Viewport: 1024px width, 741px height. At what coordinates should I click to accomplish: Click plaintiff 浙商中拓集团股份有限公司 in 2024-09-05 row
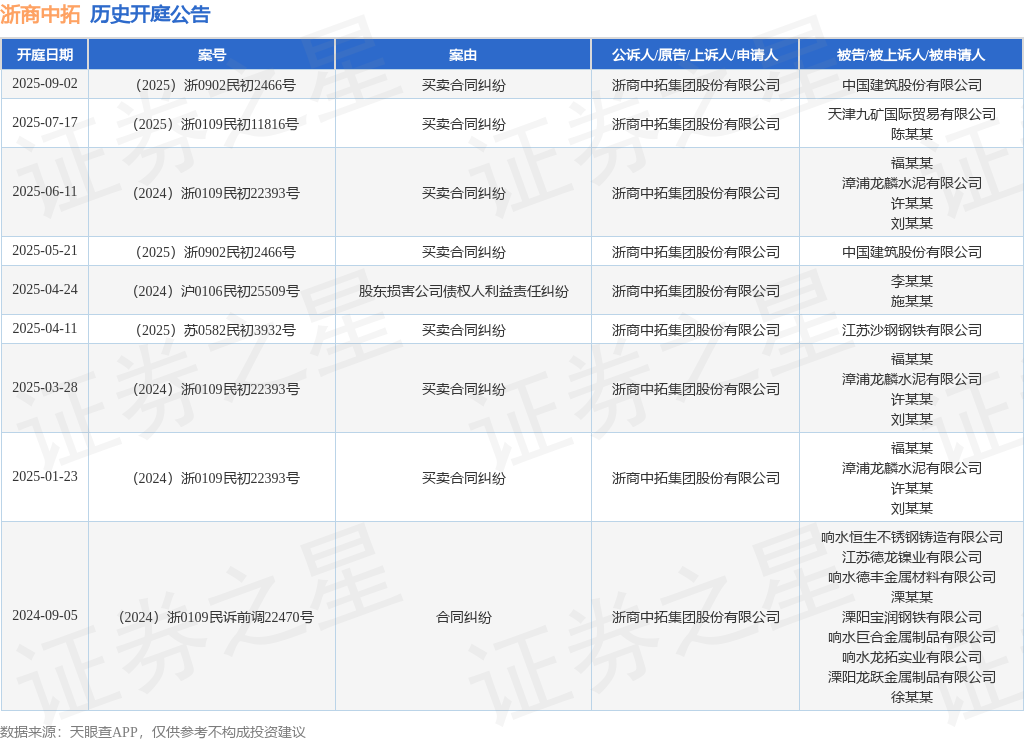(695, 617)
